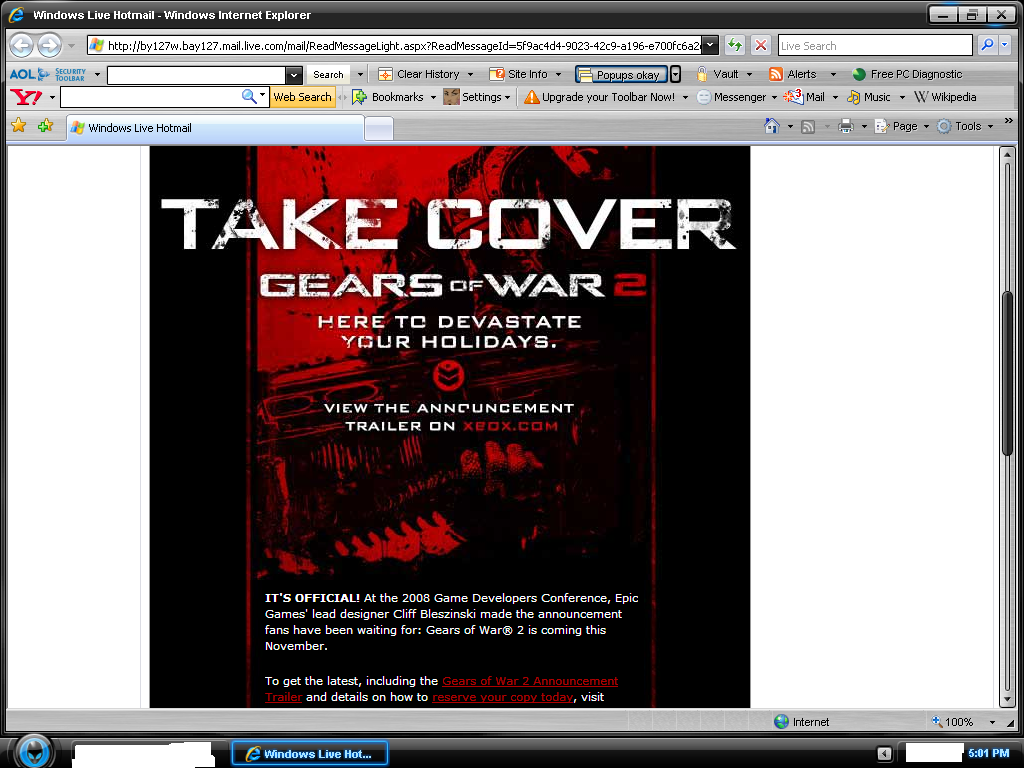Open Wikipedia from the Yahoo toolbar

point(944,97)
